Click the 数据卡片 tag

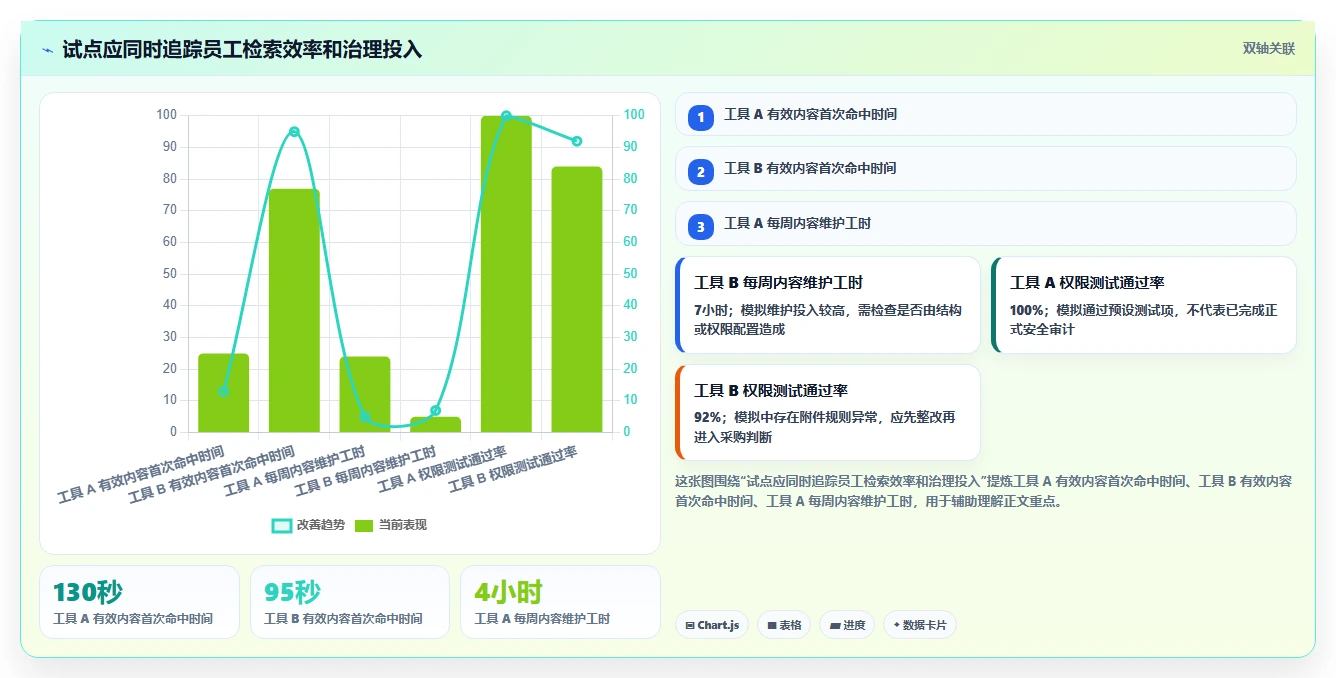point(920,625)
